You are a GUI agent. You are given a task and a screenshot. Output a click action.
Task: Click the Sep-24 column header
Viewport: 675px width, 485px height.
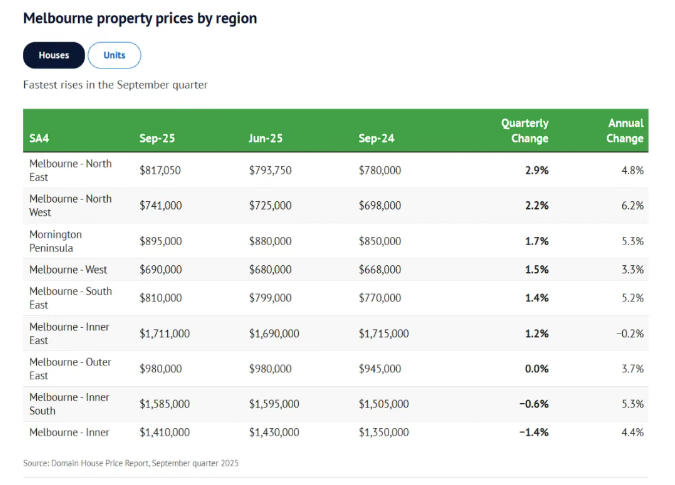[376, 138]
